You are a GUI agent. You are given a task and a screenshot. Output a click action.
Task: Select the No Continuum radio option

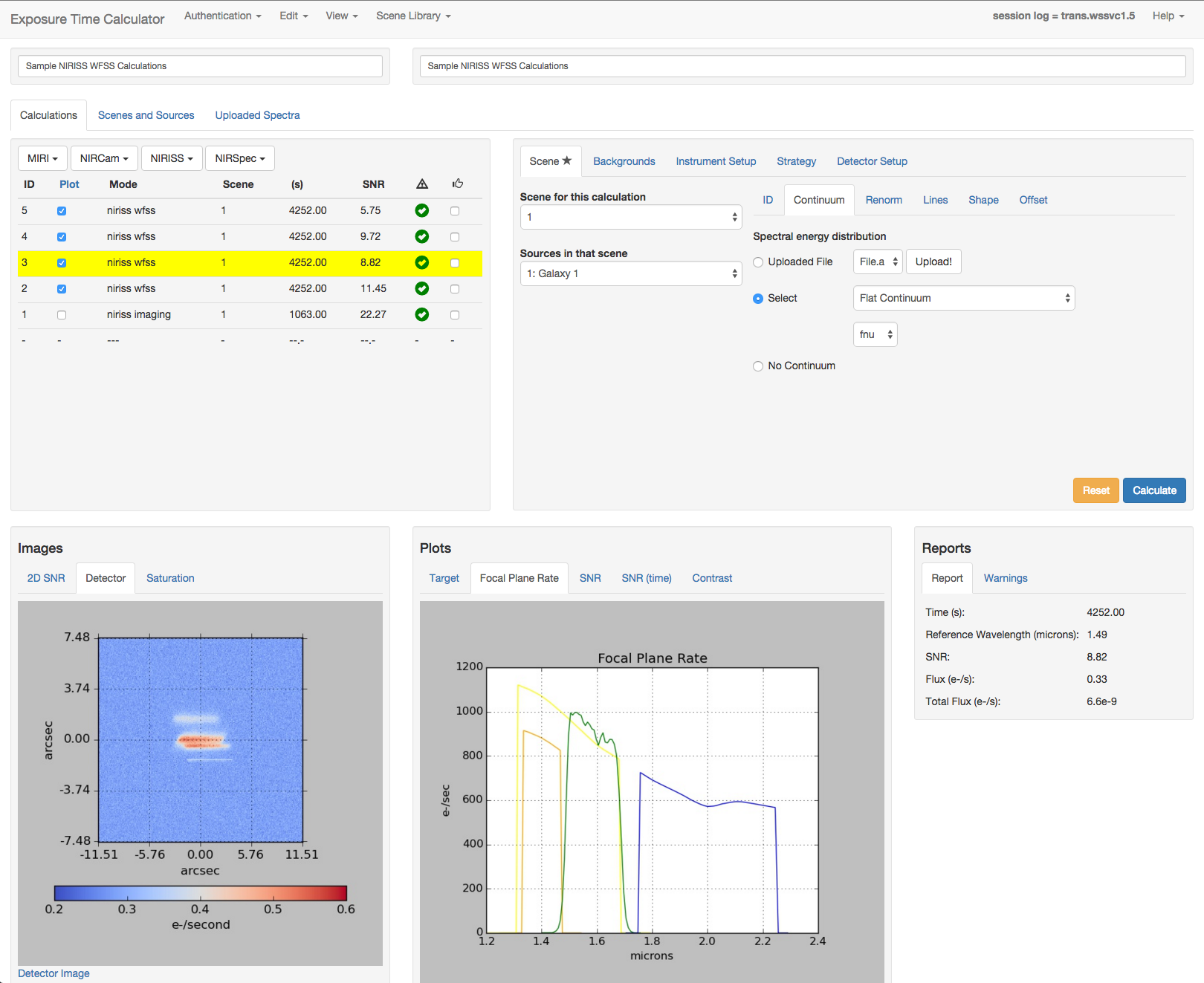tap(758, 366)
